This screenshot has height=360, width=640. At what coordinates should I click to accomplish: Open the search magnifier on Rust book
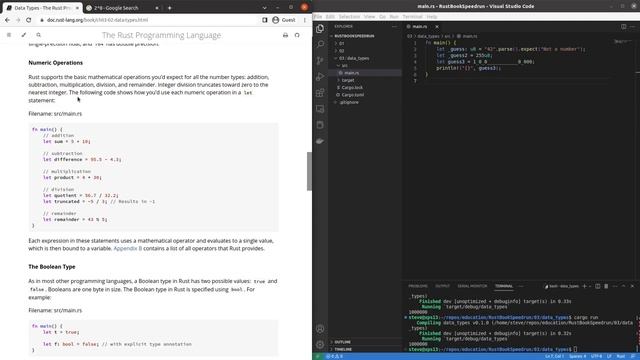click(x=38, y=35)
